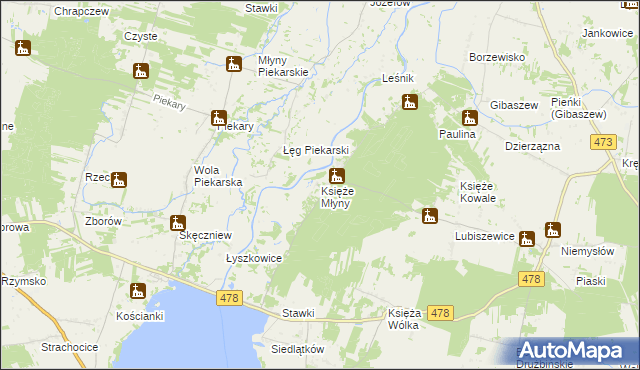Click the church icon at Księże Młyny
Screen dimensions: 640x370
(337, 176)
